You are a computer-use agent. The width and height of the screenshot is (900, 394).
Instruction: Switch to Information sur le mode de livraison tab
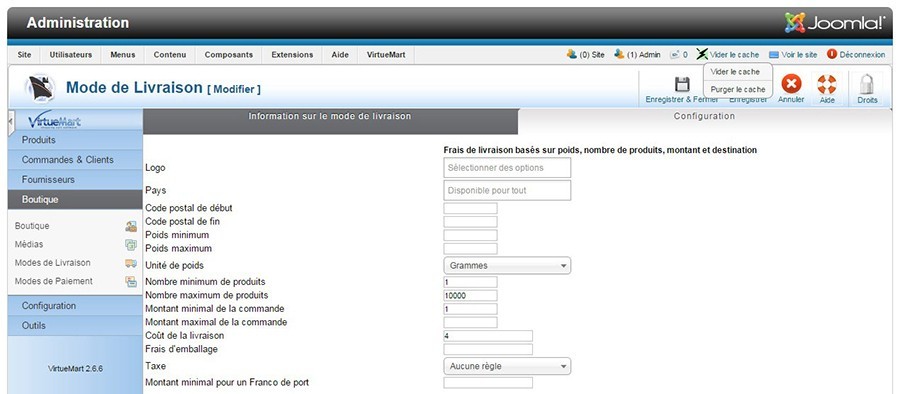click(330, 121)
